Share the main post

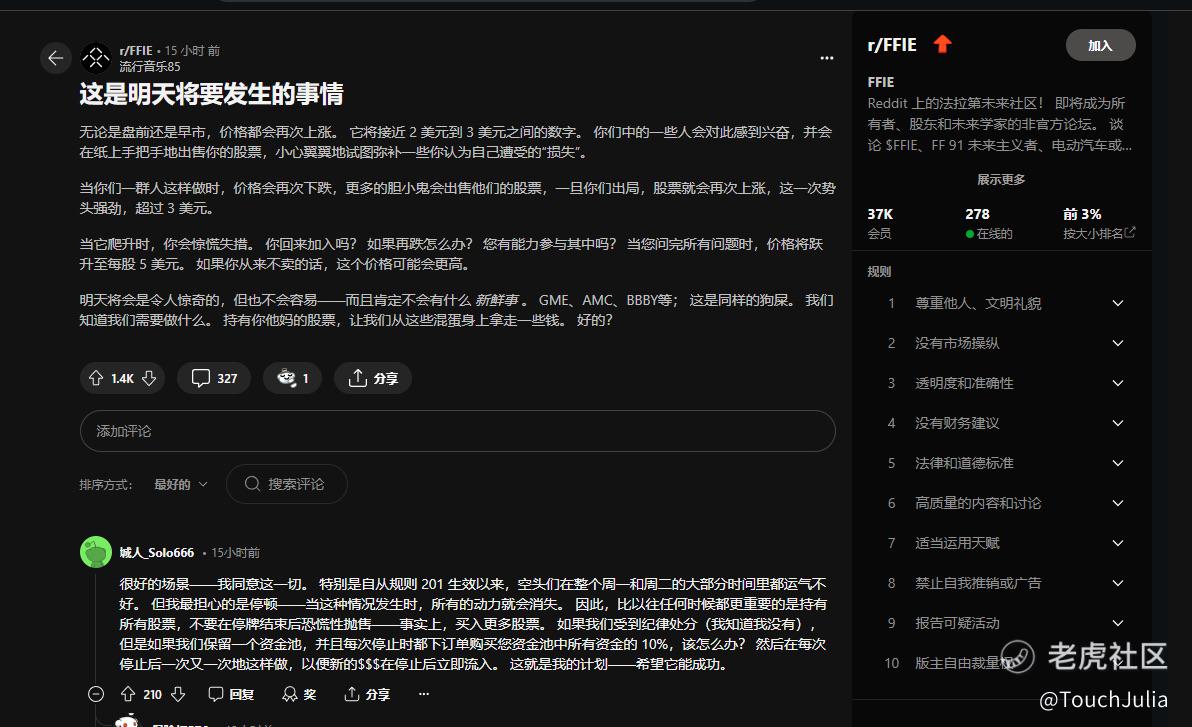[x=373, y=378]
